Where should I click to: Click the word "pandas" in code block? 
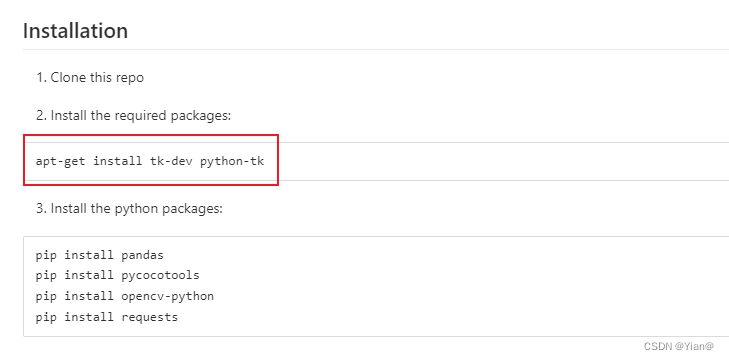click(143, 255)
